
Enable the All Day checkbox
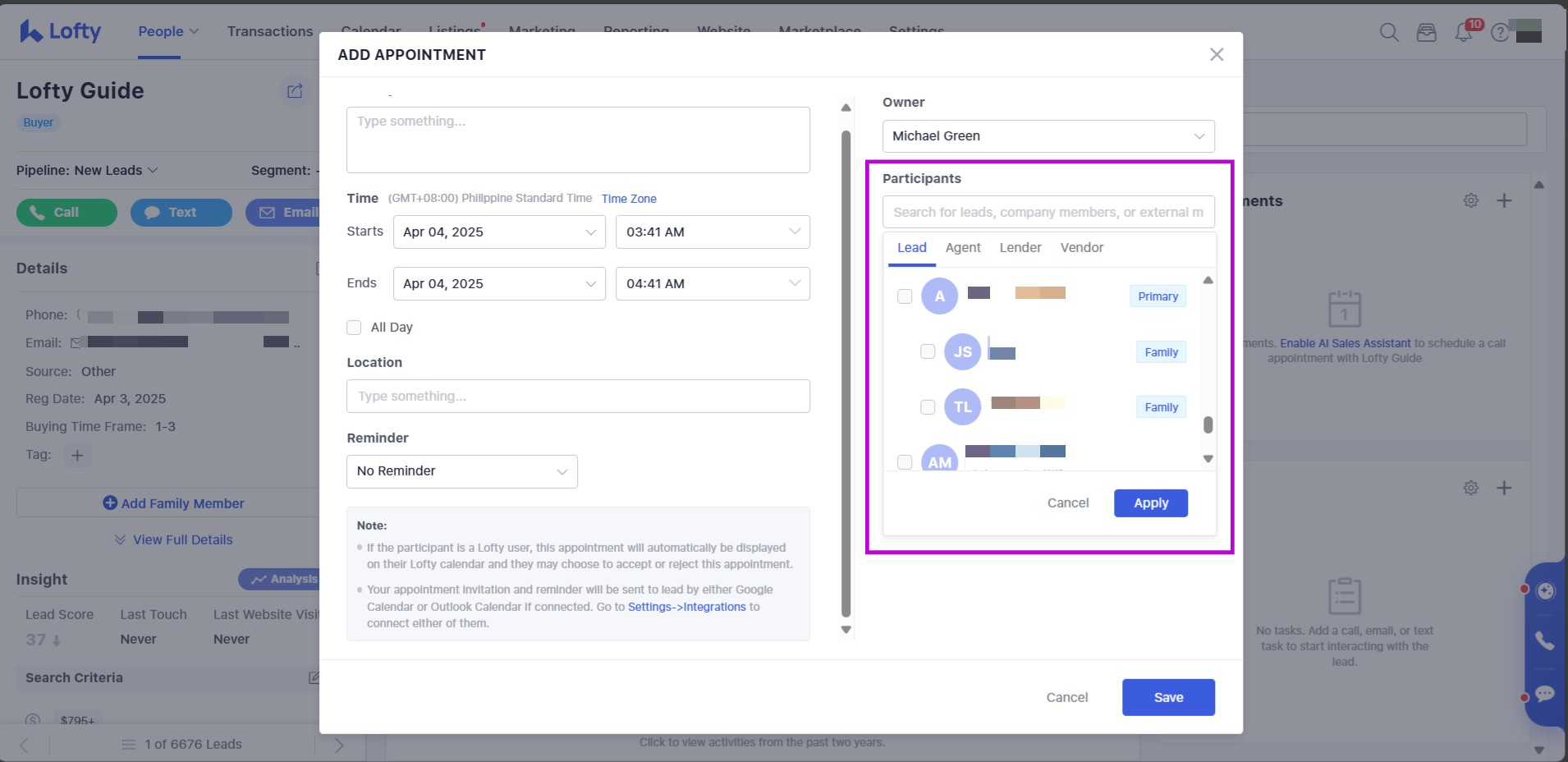point(354,328)
